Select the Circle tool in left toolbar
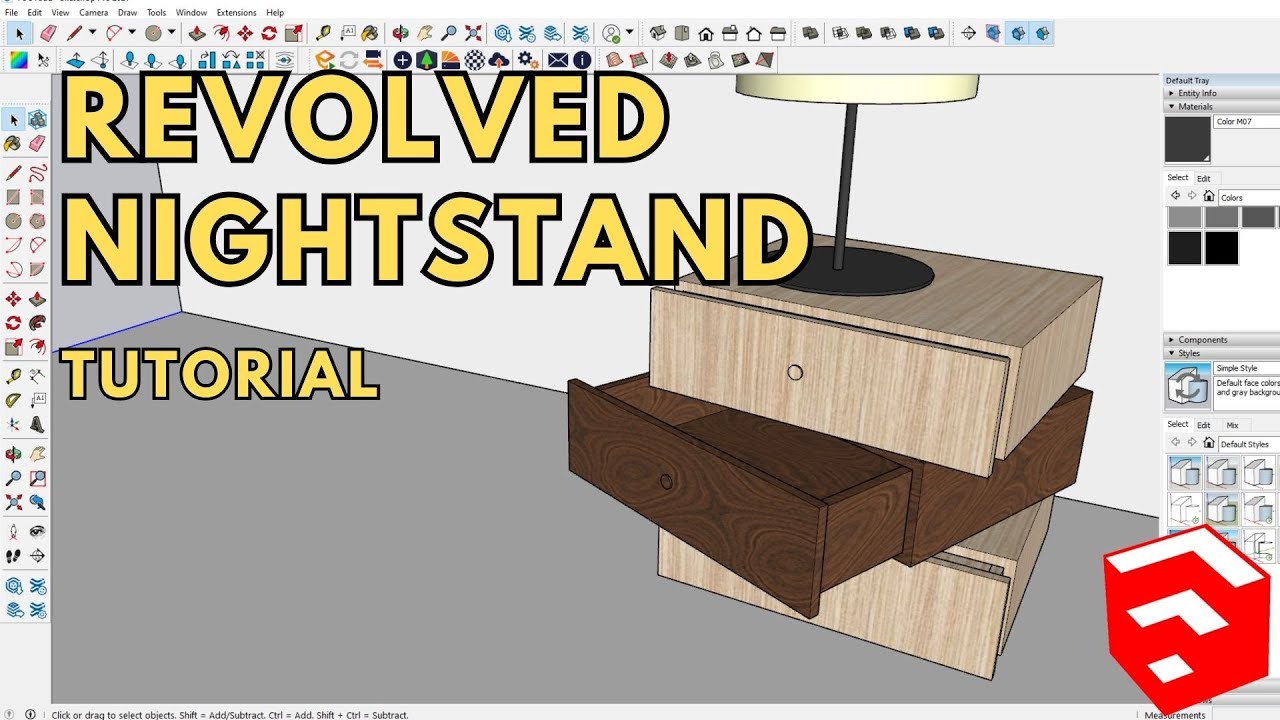 click(x=13, y=221)
